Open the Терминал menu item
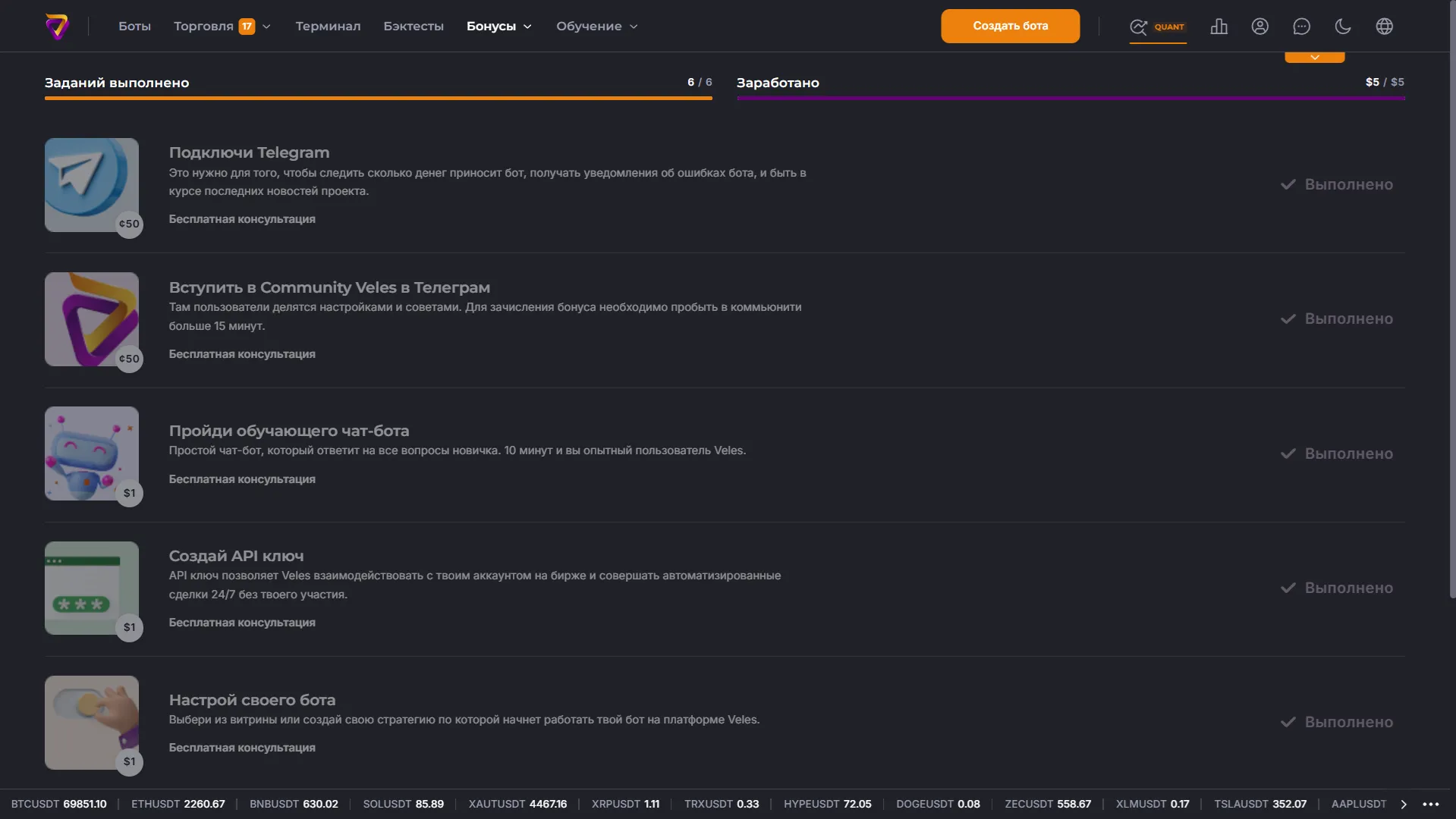Screen dimensions: 1456x819 click(x=328, y=27)
